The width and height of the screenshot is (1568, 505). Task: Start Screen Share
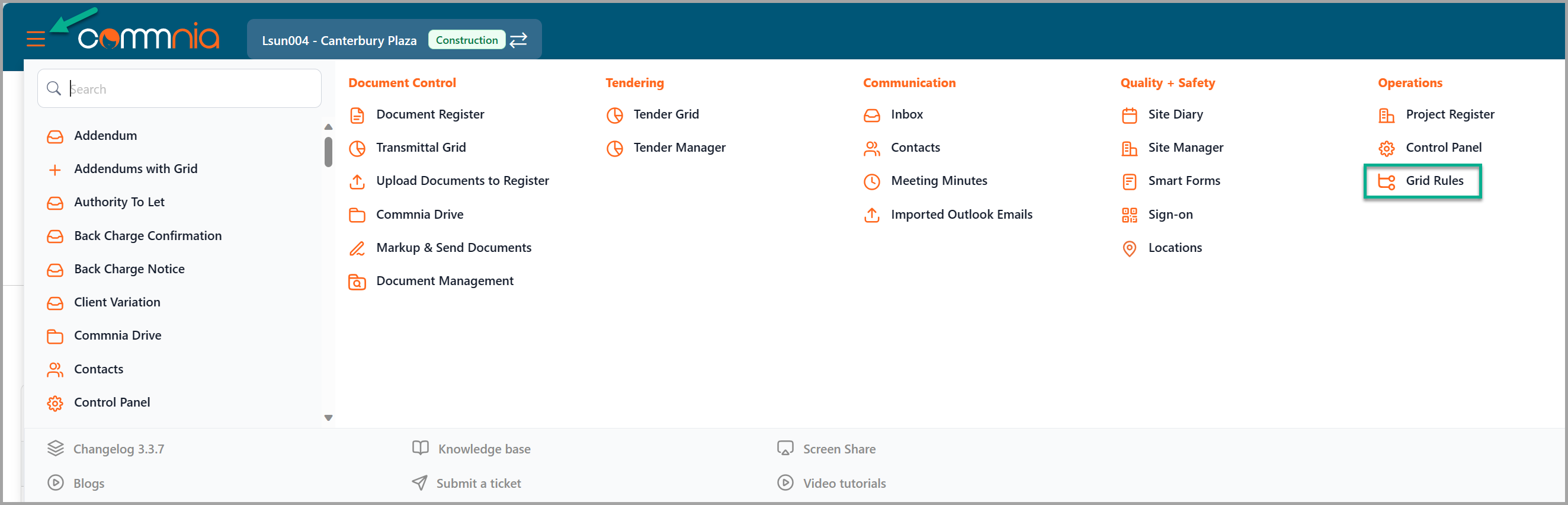coord(839,449)
